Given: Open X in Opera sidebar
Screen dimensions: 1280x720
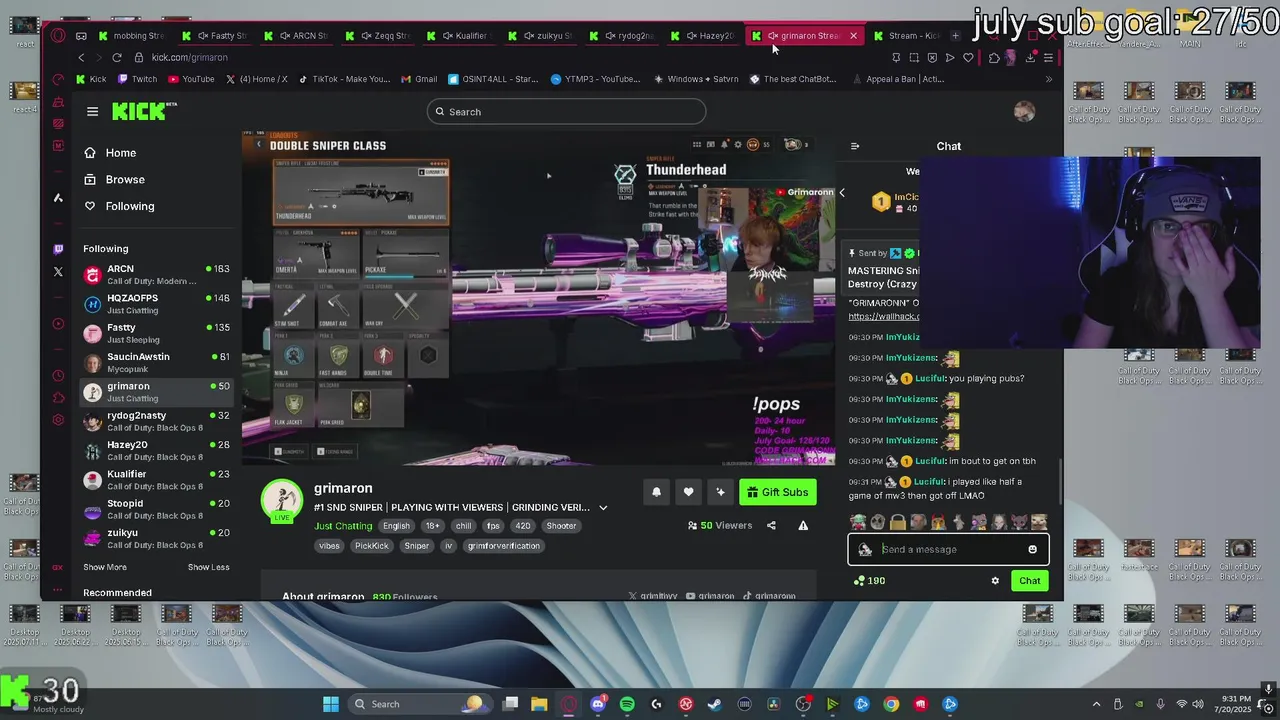Looking at the screenshot, I should point(58,272).
